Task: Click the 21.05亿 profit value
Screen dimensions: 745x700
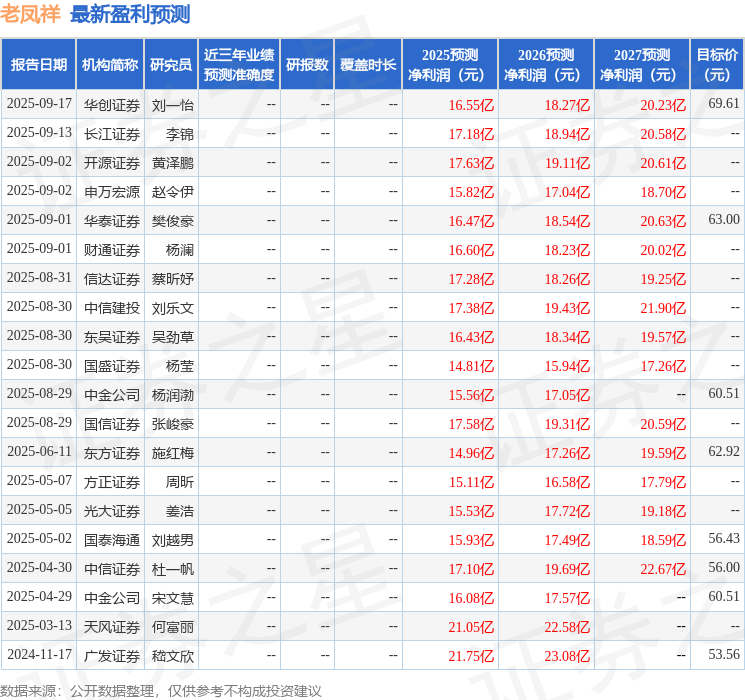Action: [x=471, y=627]
